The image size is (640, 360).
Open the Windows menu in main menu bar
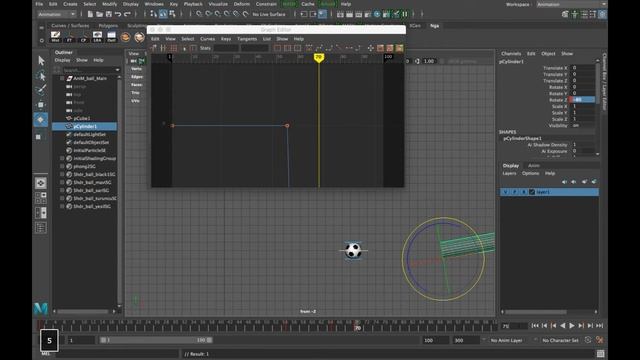click(154, 4)
